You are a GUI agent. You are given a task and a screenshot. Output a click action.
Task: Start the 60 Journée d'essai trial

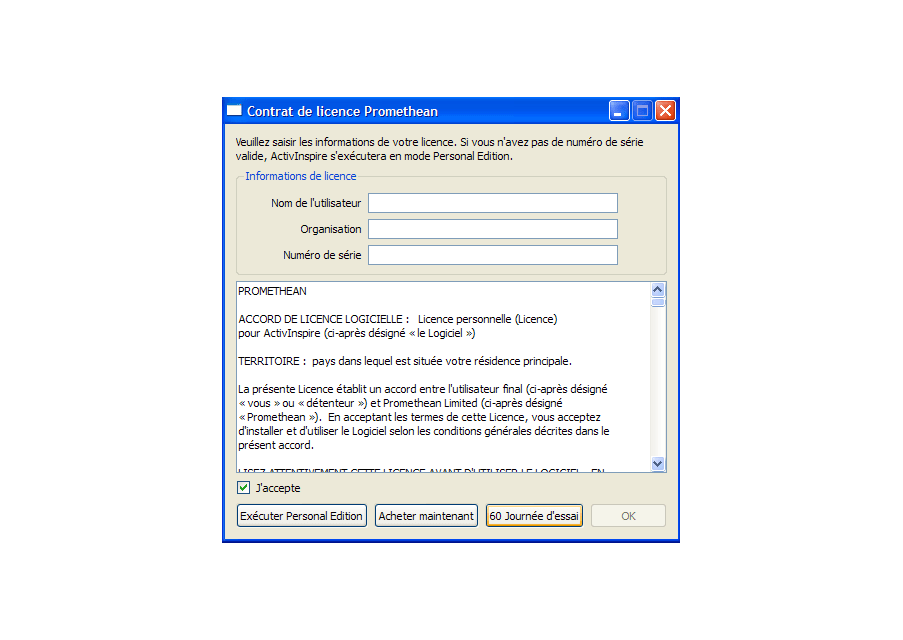tap(534, 516)
